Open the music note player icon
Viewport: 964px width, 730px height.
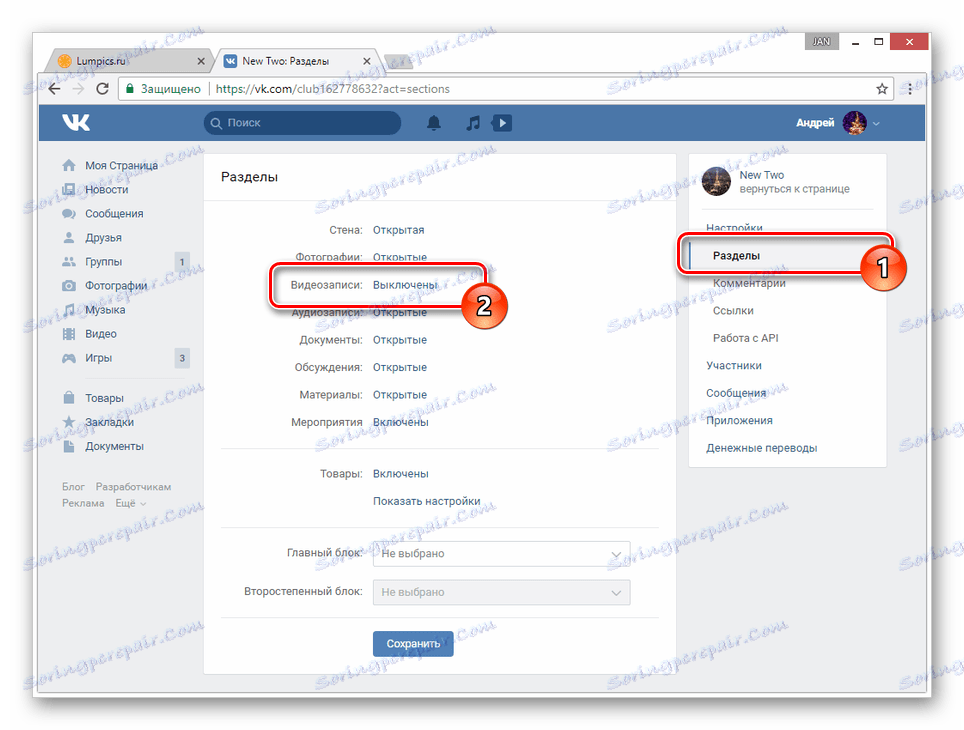pyautogui.click(x=473, y=123)
